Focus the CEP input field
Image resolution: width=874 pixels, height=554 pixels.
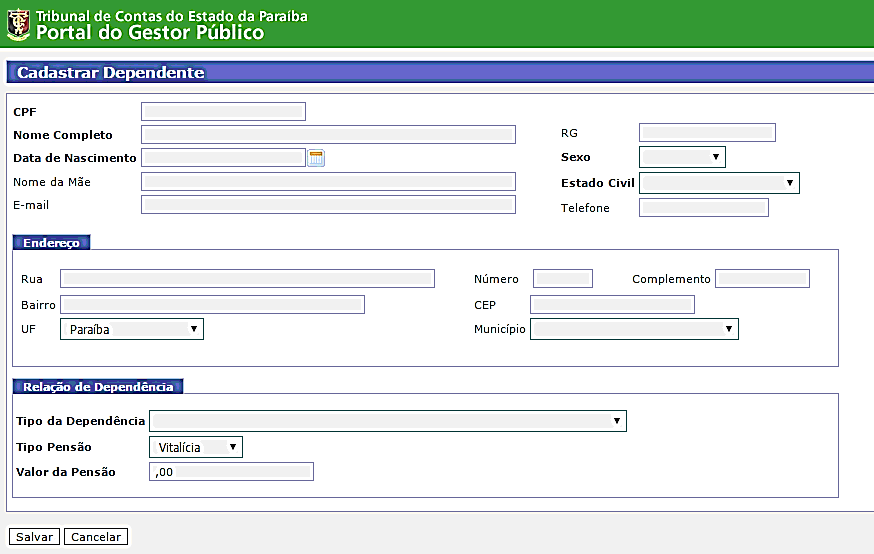(x=612, y=304)
